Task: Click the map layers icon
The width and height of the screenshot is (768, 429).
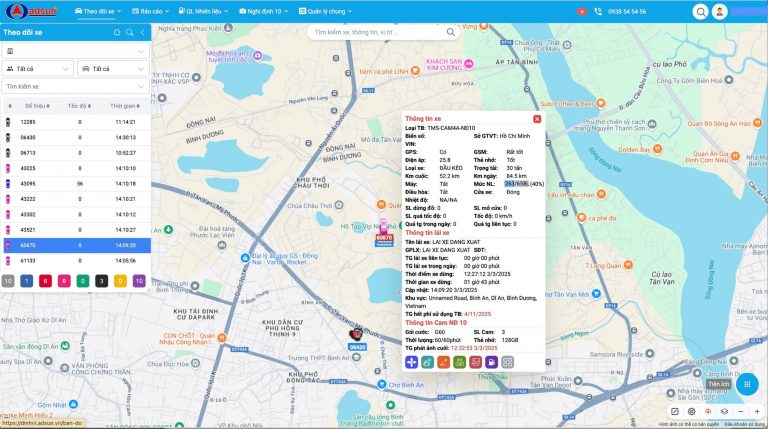Action: [x=724, y=412]
